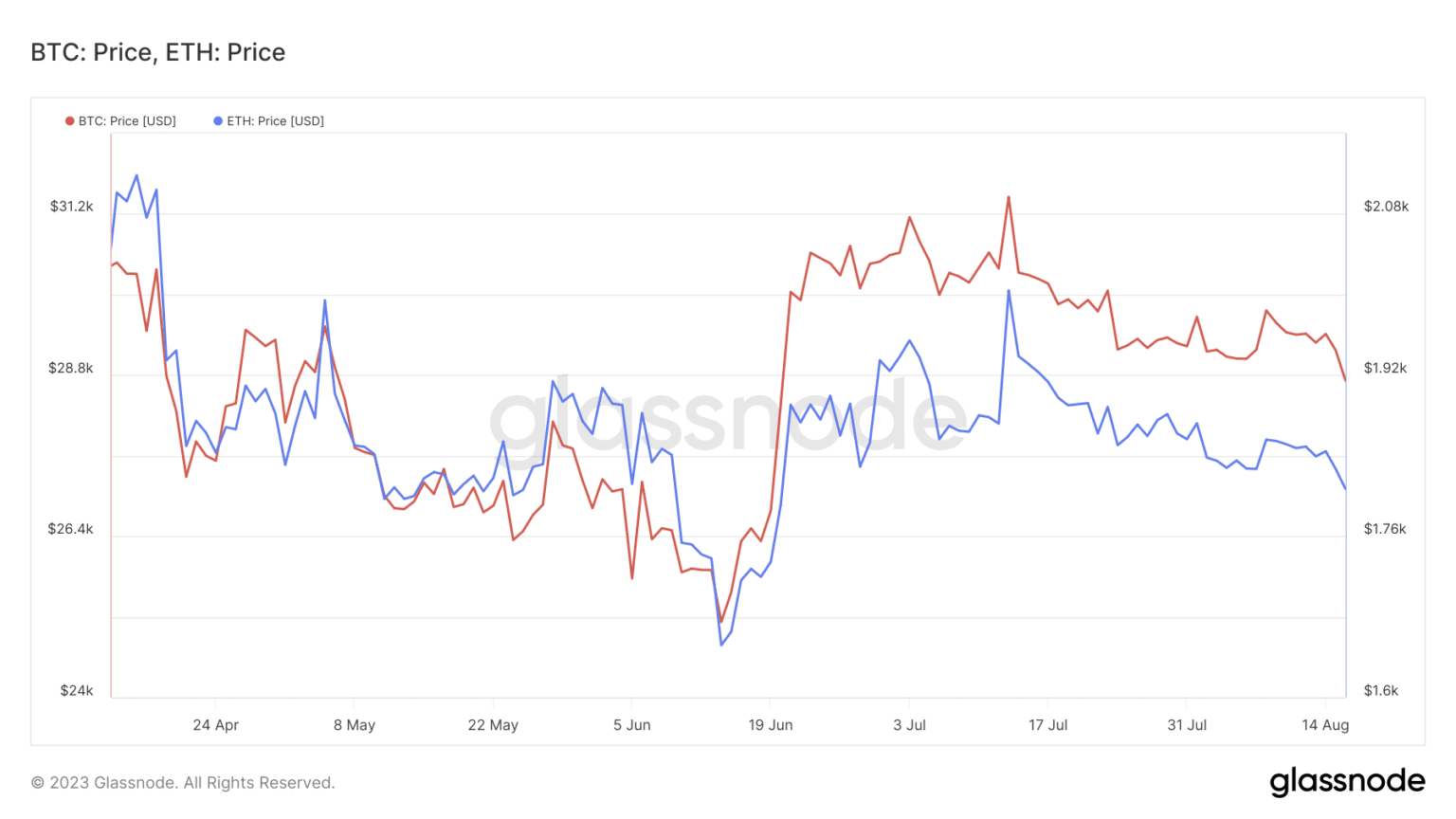Toggle the ETH: Price [USD] series label

pos(275,121)
